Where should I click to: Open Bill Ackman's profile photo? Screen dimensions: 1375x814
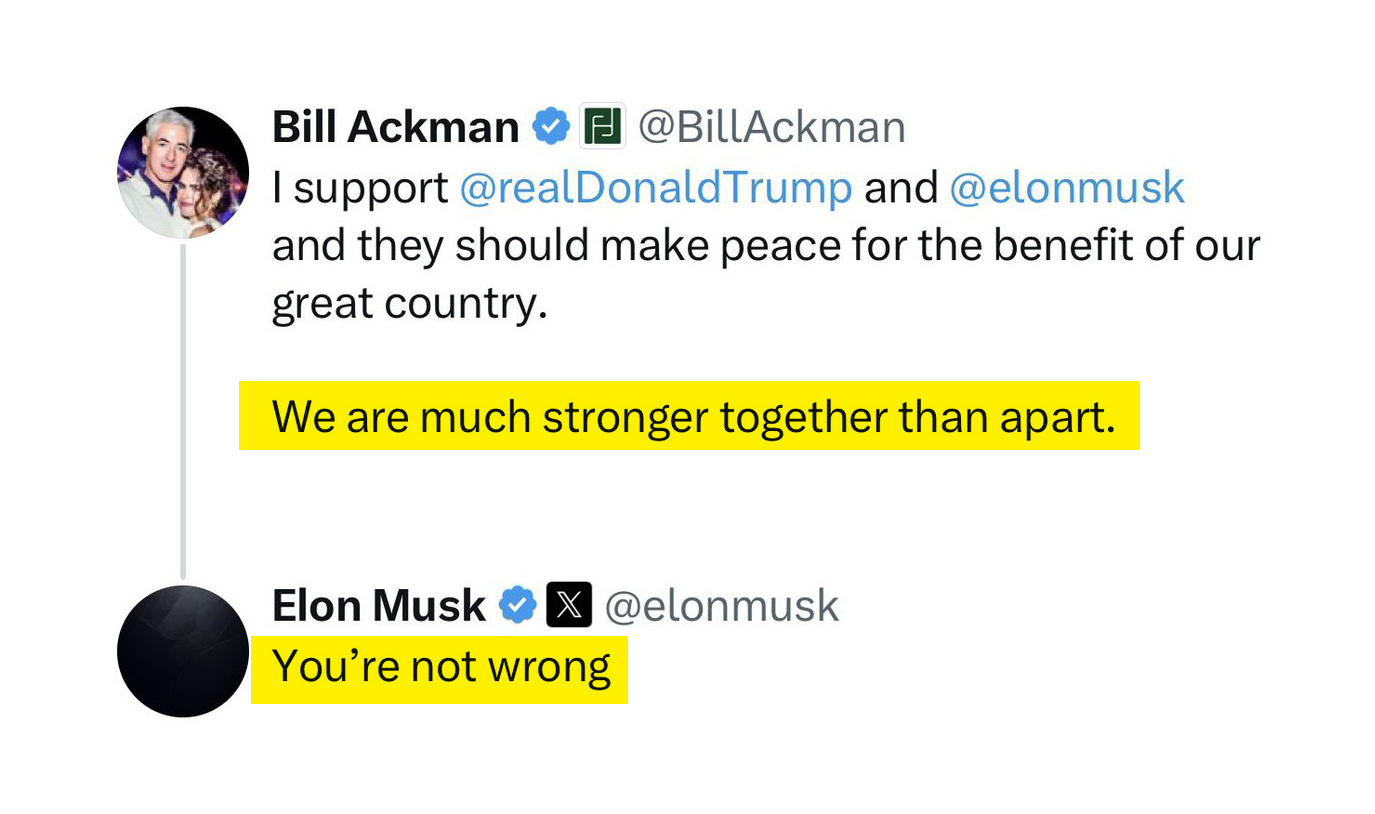(183, 172)
